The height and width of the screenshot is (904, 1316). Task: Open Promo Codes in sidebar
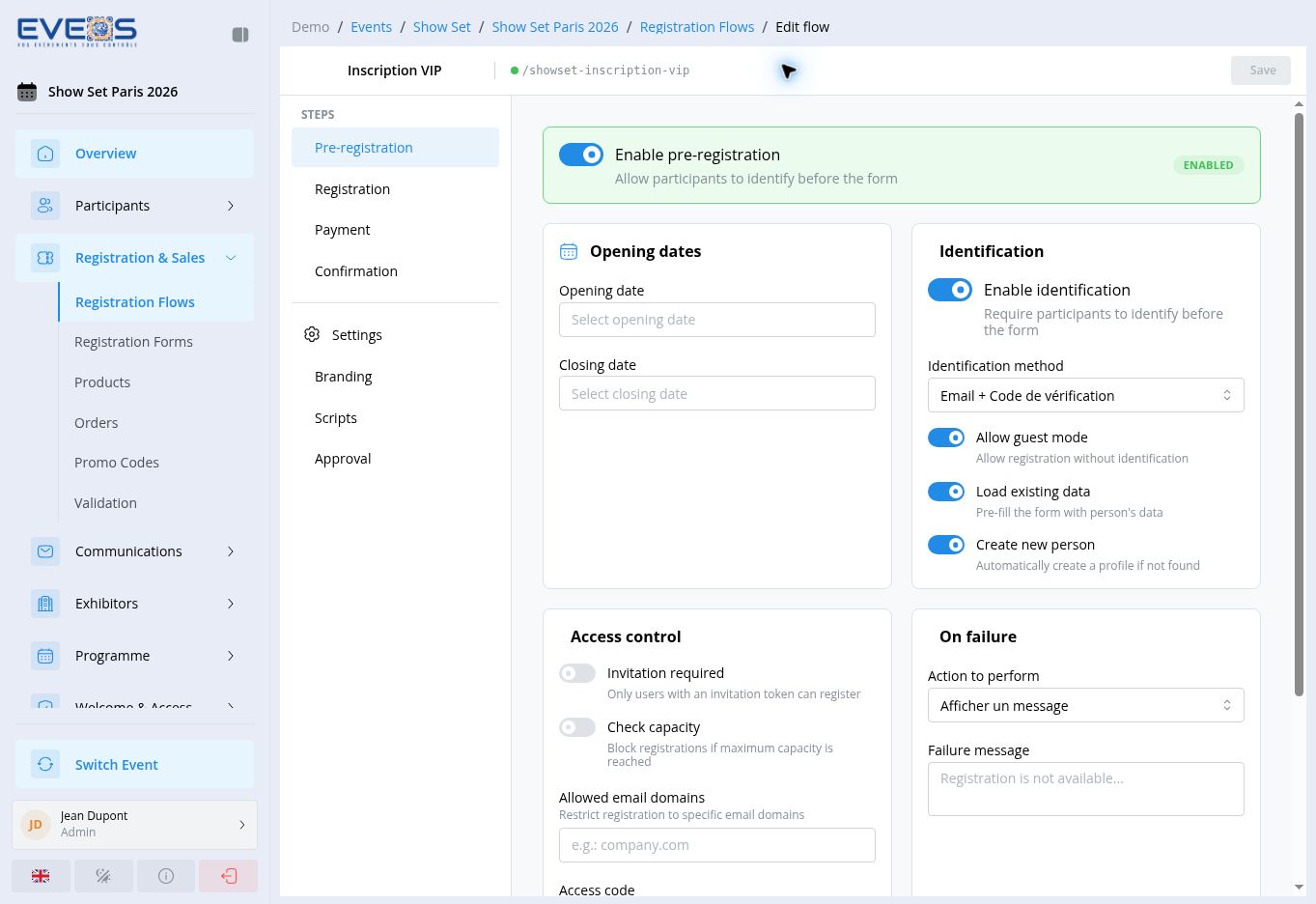[x=156, y=463]
